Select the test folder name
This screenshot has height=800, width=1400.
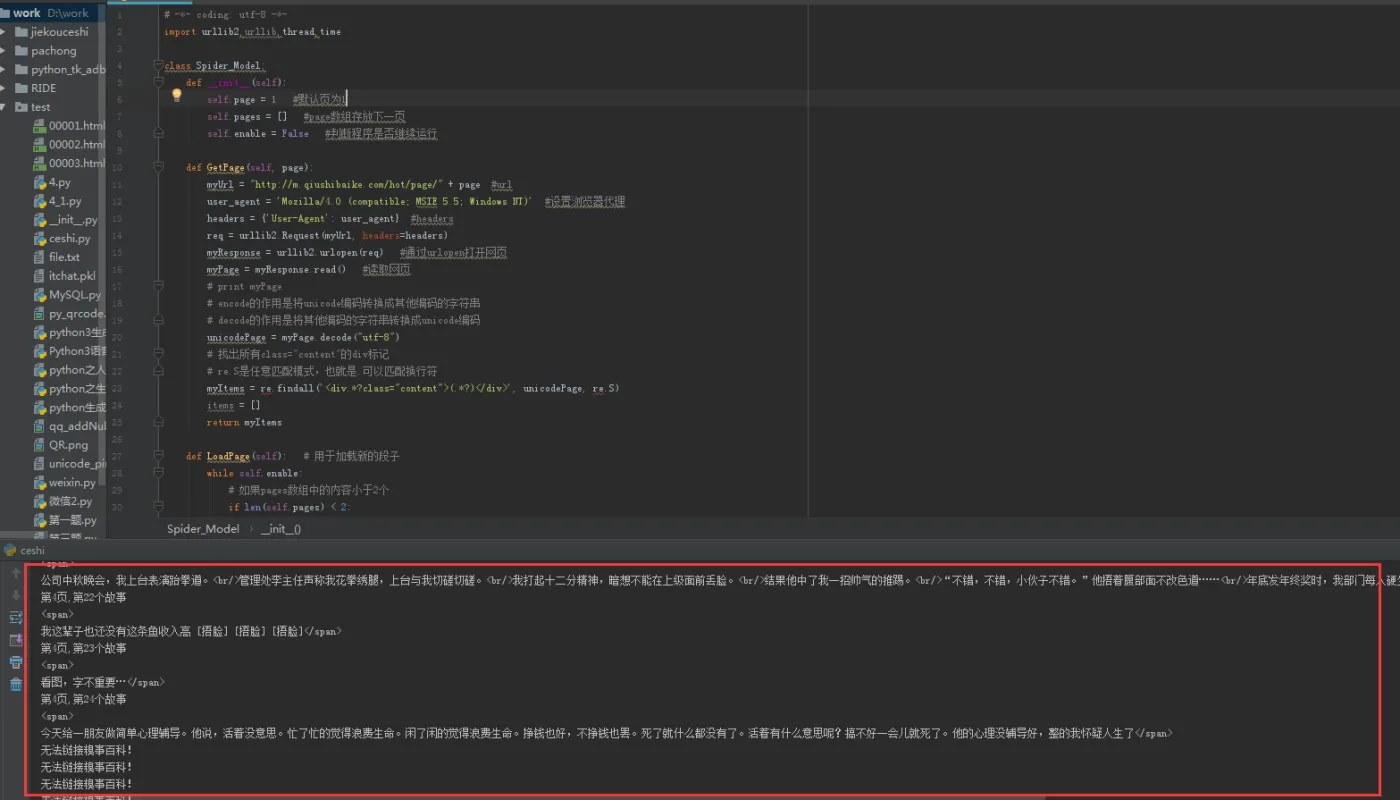coord(40,107)
